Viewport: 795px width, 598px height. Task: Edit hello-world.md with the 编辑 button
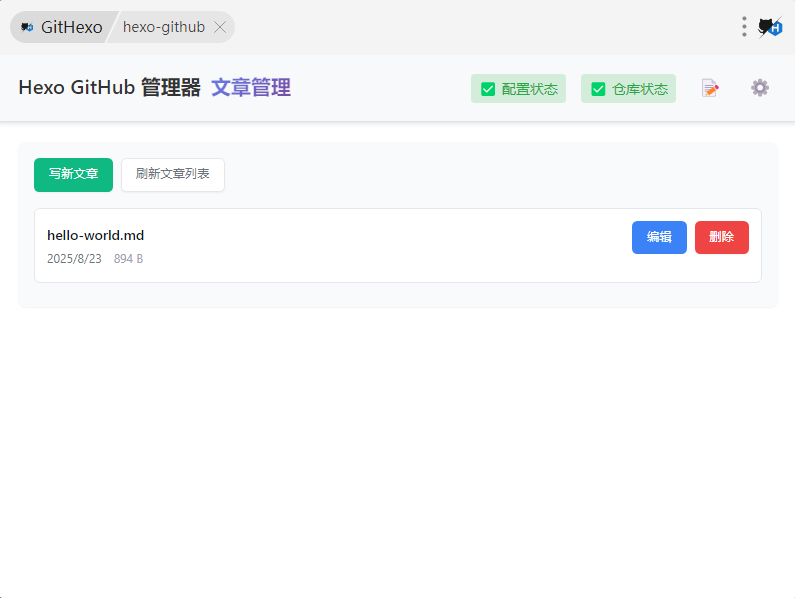pos(659,237)
